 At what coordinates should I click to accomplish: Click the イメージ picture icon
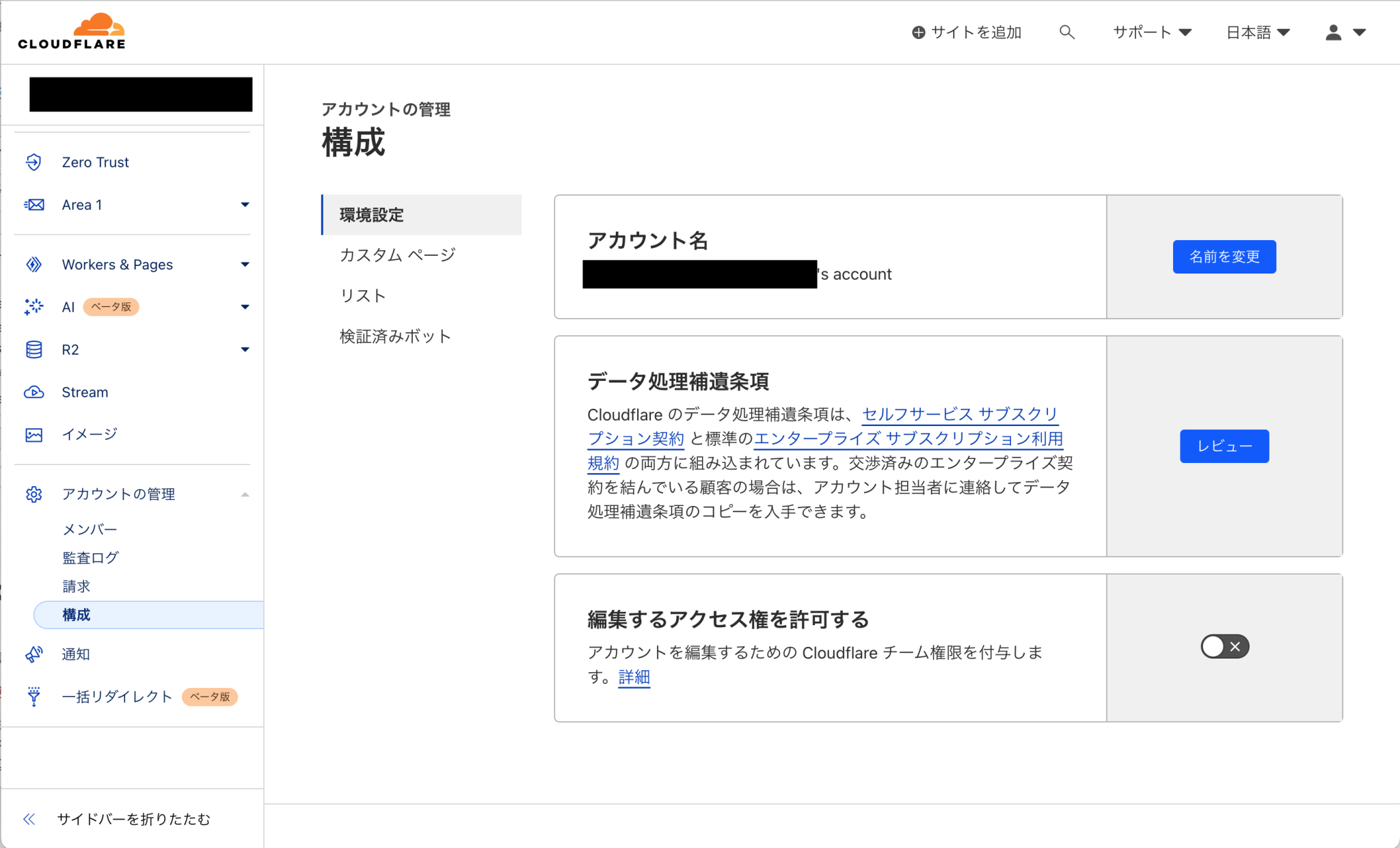tap(33, 434)
